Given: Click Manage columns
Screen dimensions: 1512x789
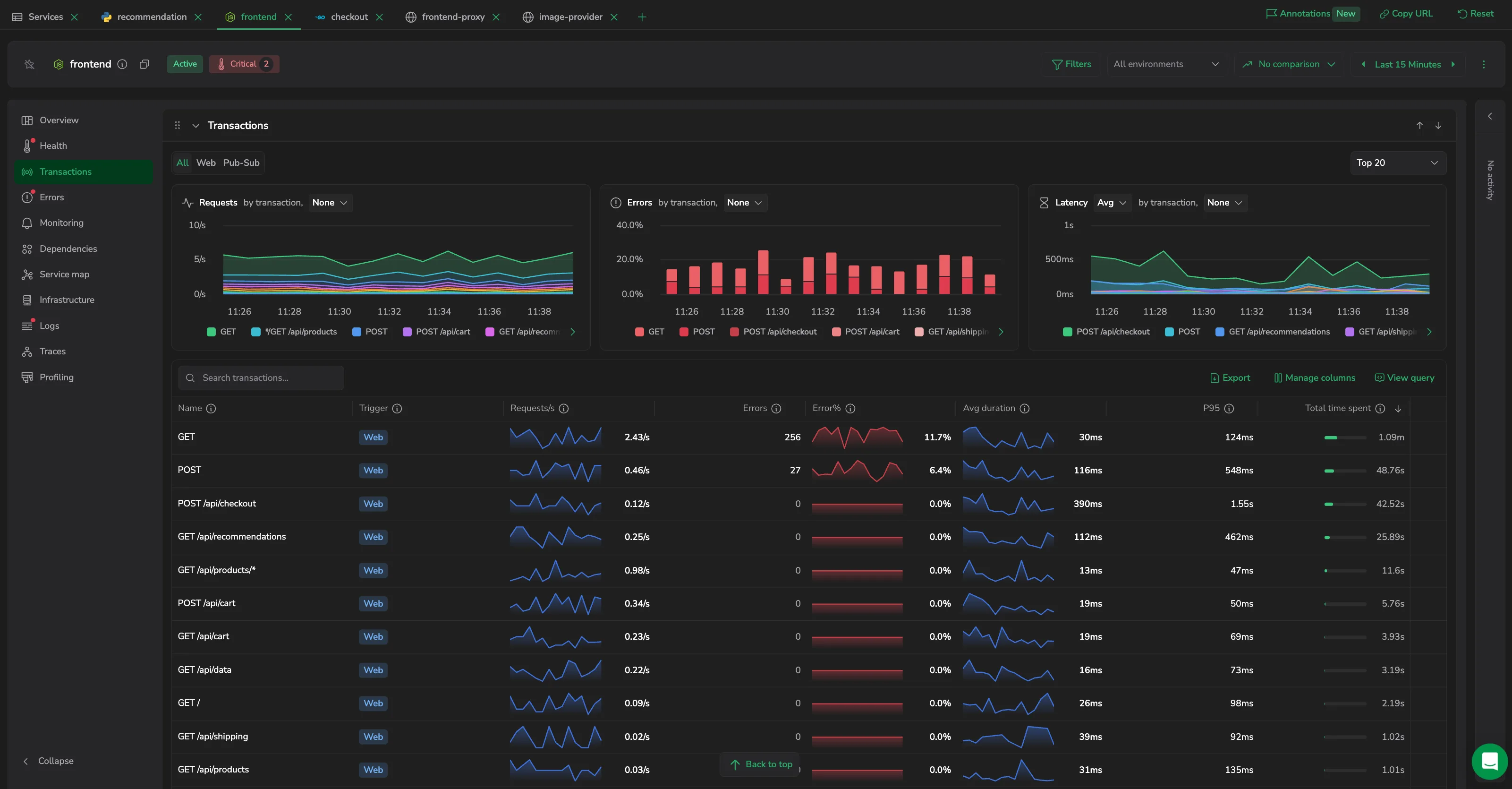Looking at the screenshot, I should [1314, 378].
